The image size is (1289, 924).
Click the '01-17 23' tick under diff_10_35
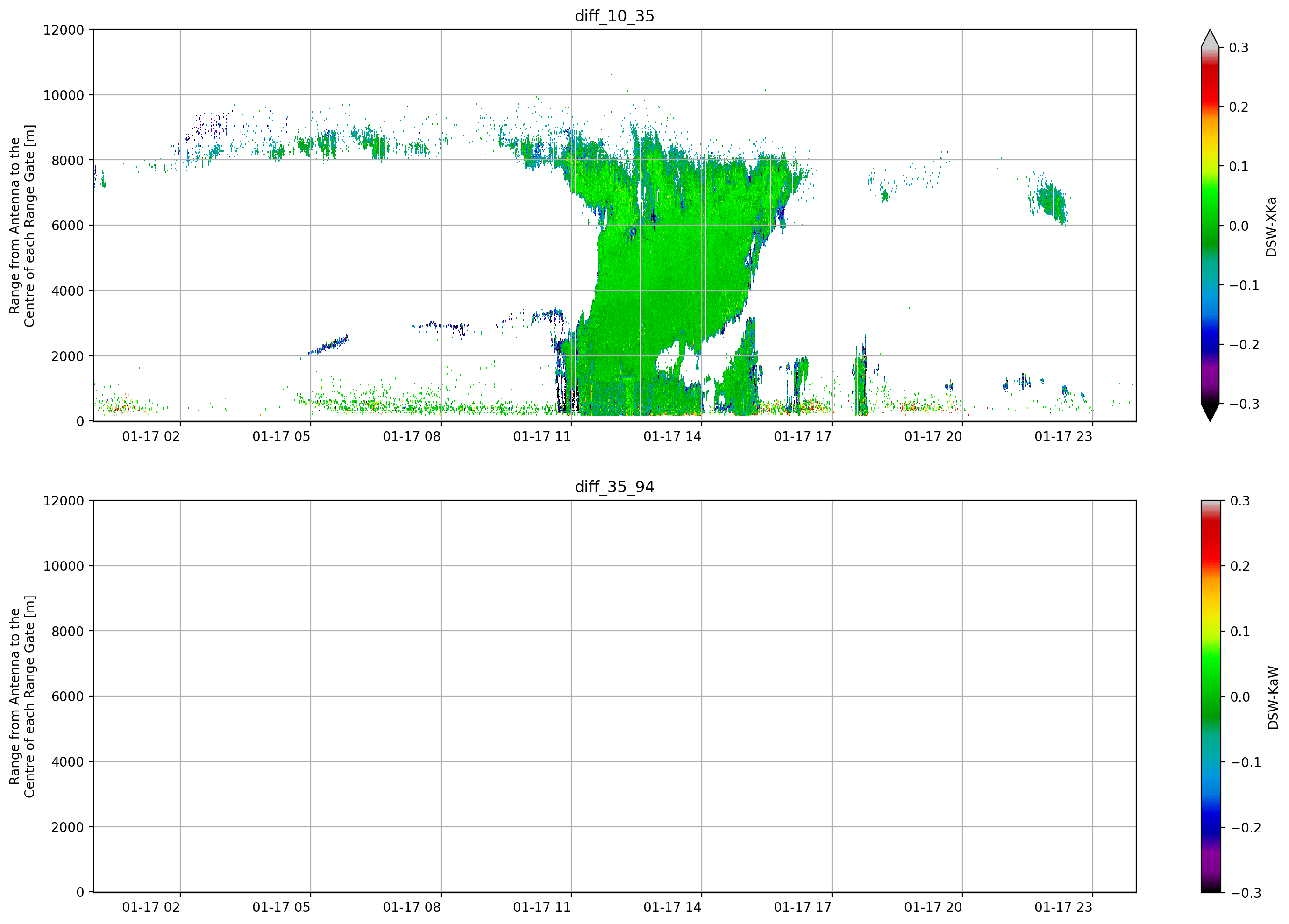click(1063, 436)
